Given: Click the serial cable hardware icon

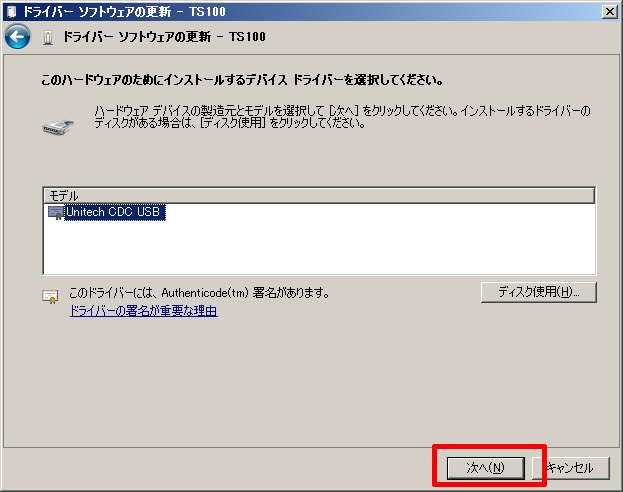Looking at the screenshot, I should [58, 127].
